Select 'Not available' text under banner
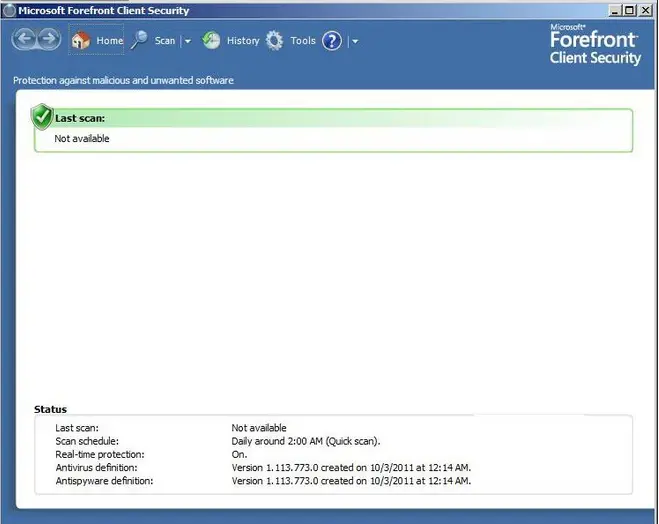Screen dimensions: 659x524 tap(82, 139)
